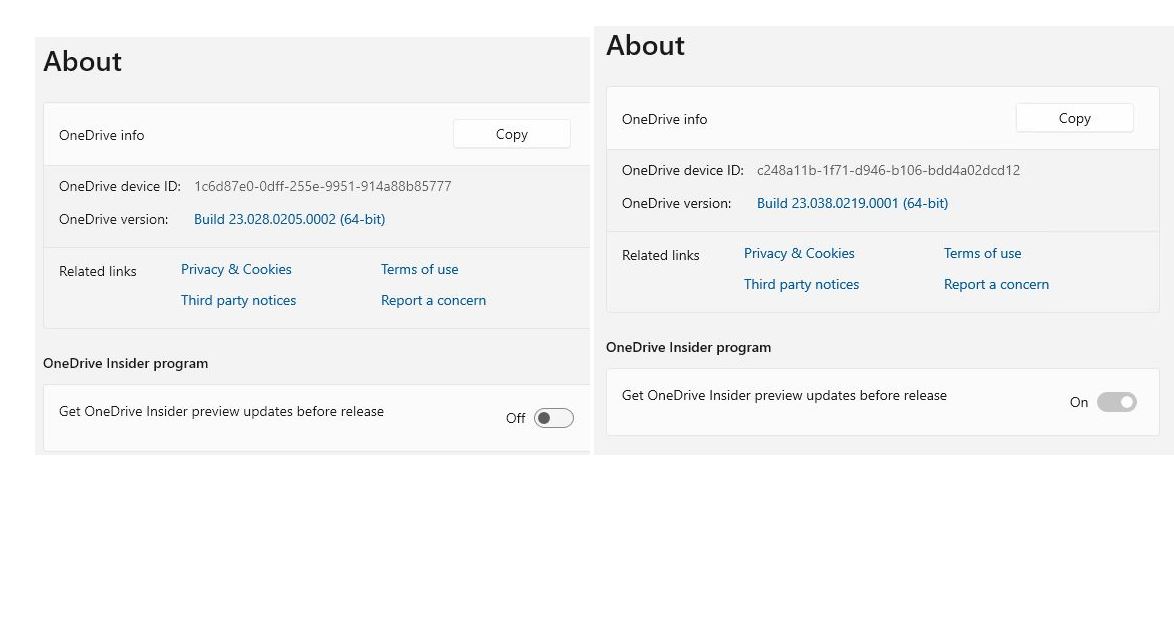Click the device ID text 1c6d87e0-0dff-255e-9951-914a88b85777

tap(322, 186)
